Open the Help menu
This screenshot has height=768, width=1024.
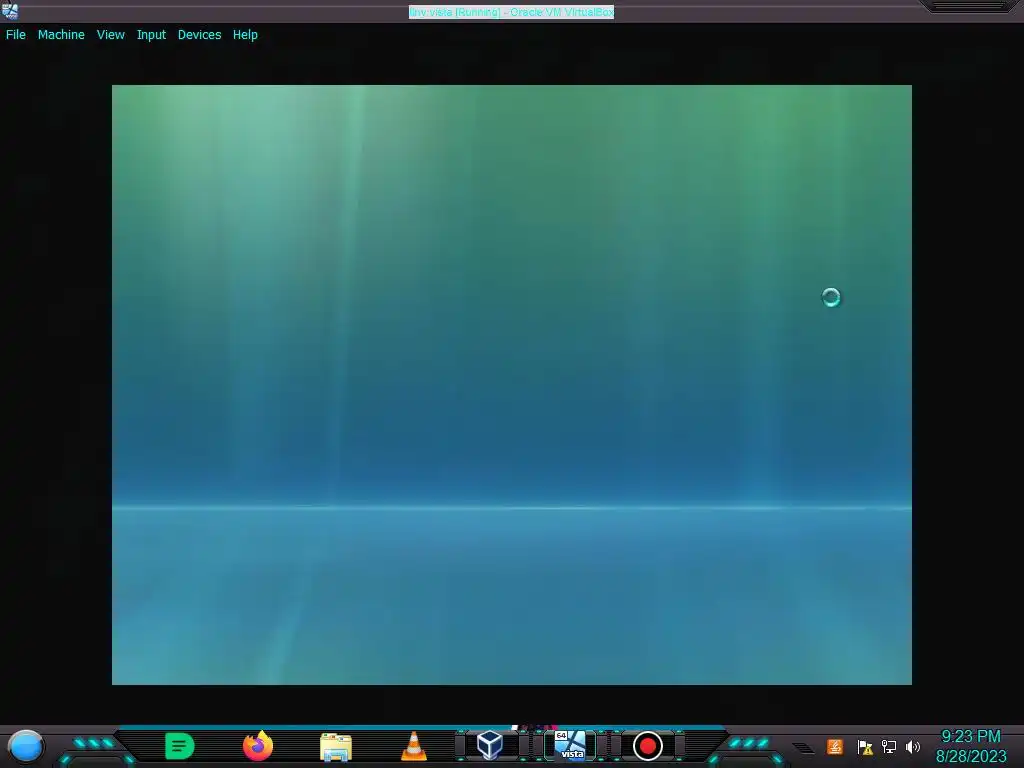coord(245,35)
